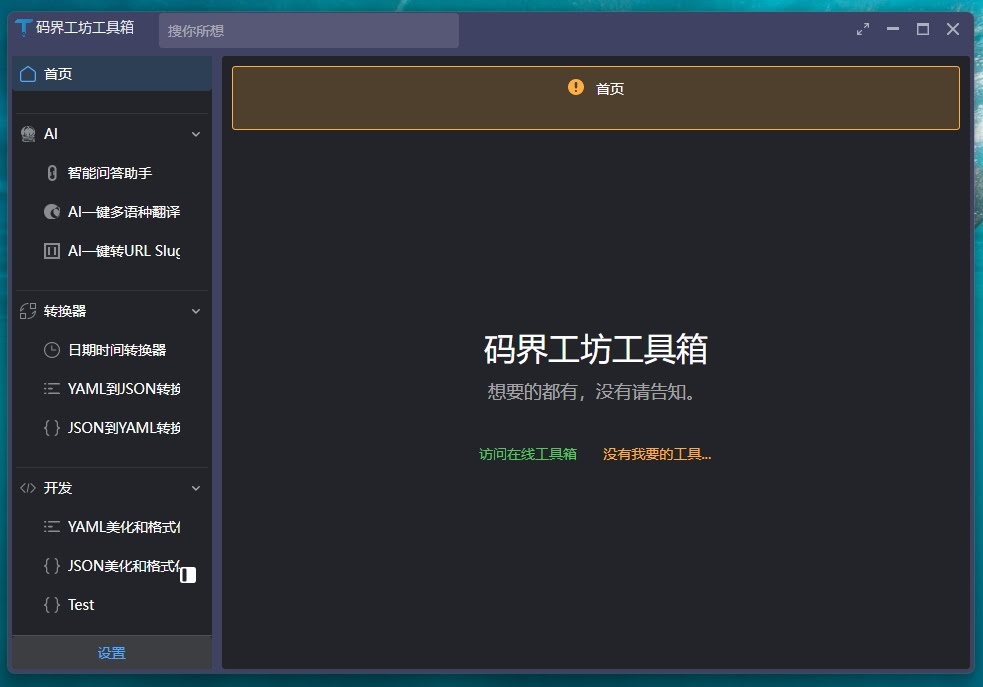Toggle fullscreen with the expand arrows icon
Viewport: 983px width, 687px height.
863,29
